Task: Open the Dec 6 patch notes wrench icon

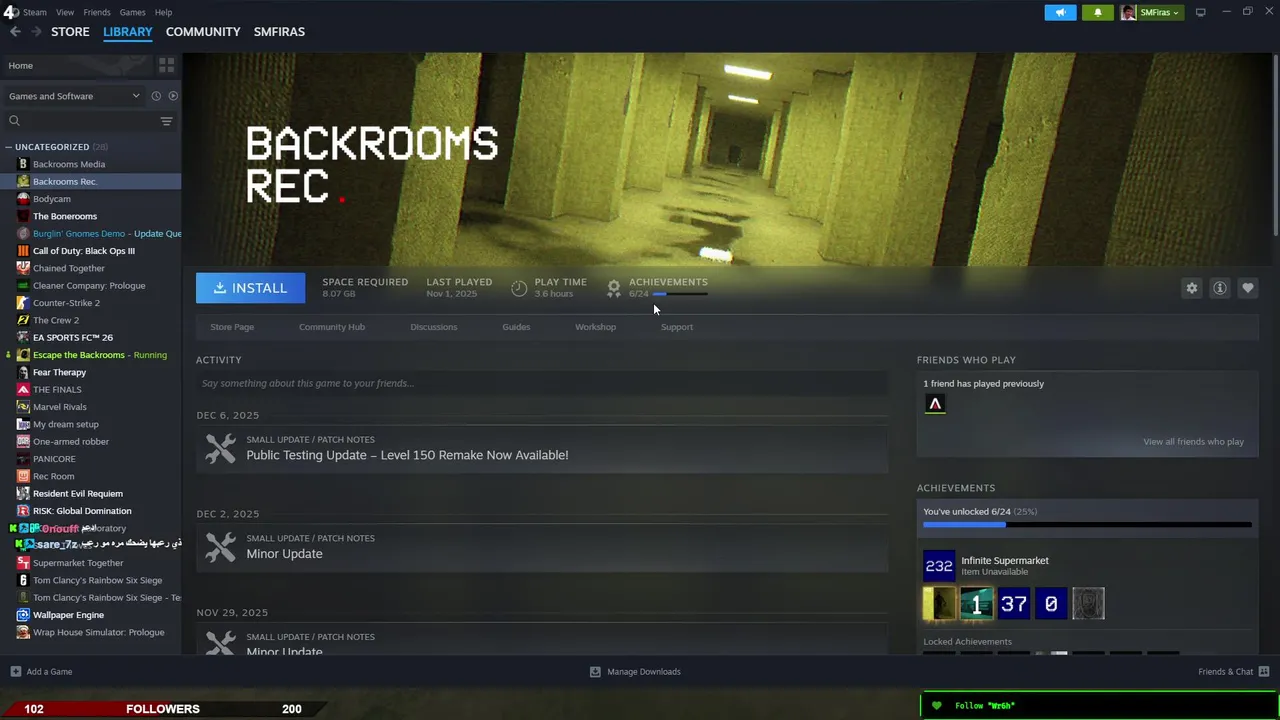Action: pos(220,448)
